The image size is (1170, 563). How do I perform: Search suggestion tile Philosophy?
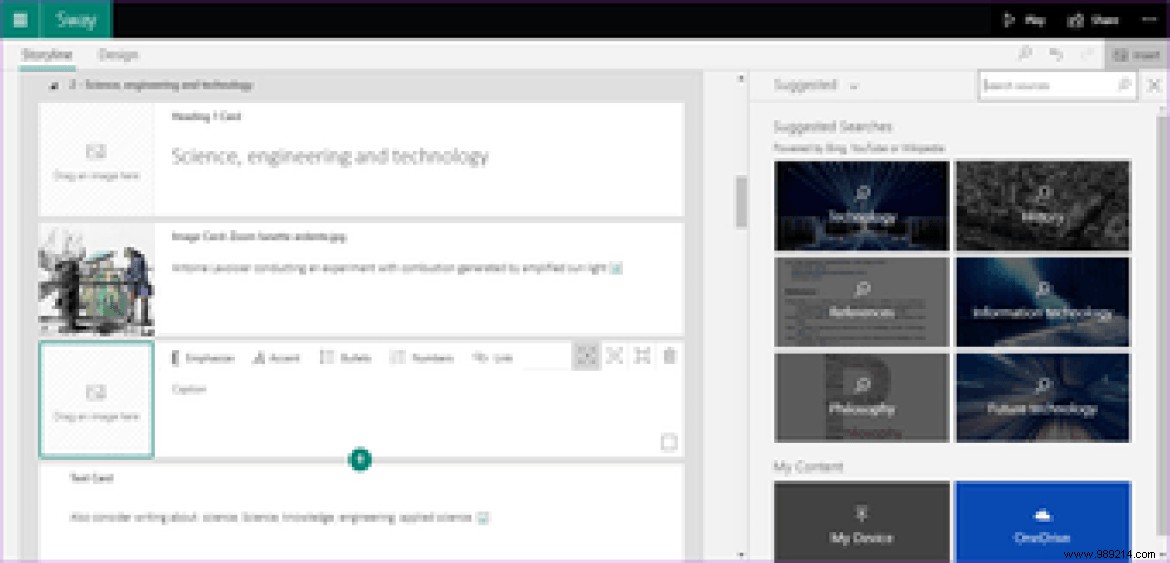(x=862, y=397)
